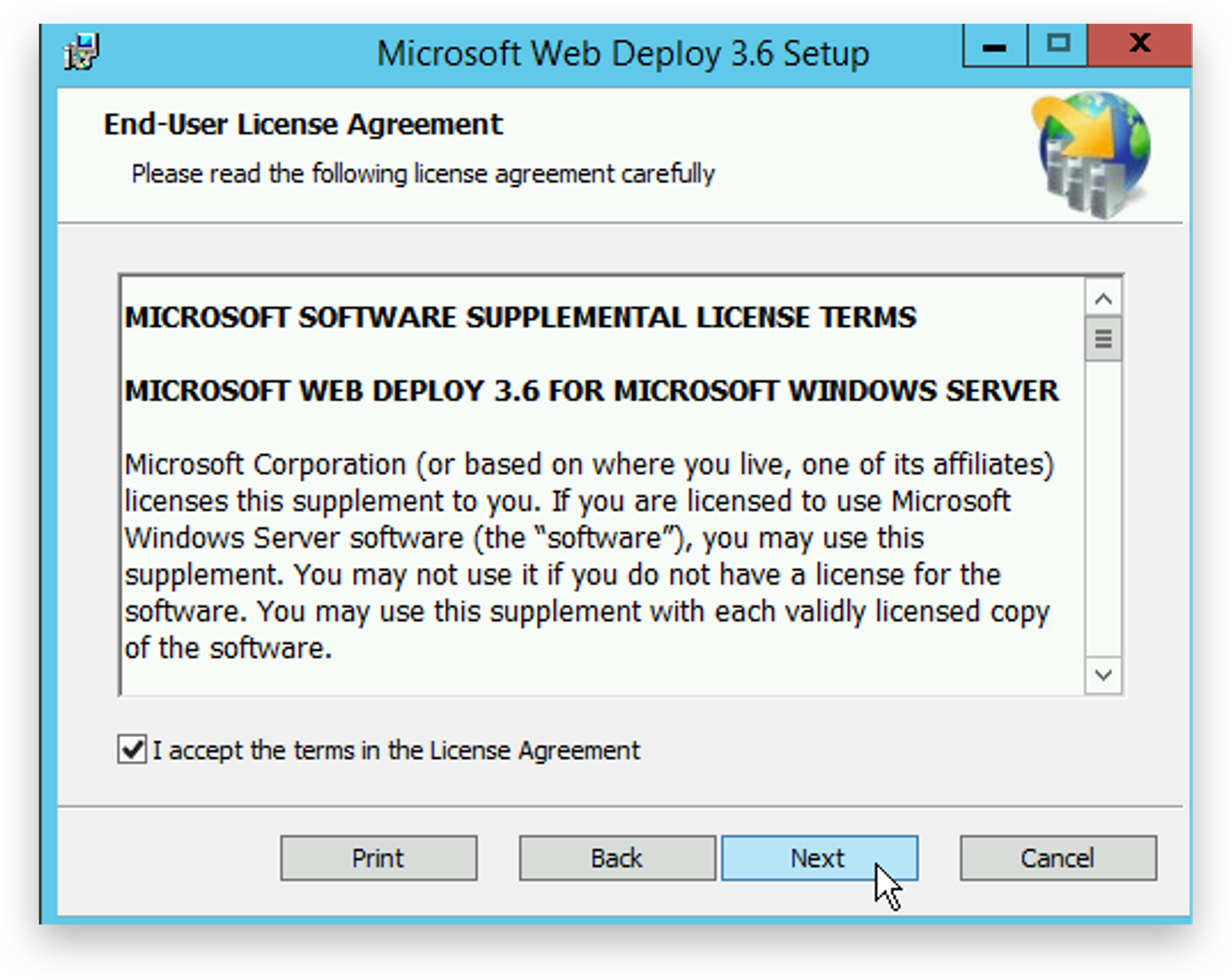Click inside the license agreement text box

click(602, 486)
